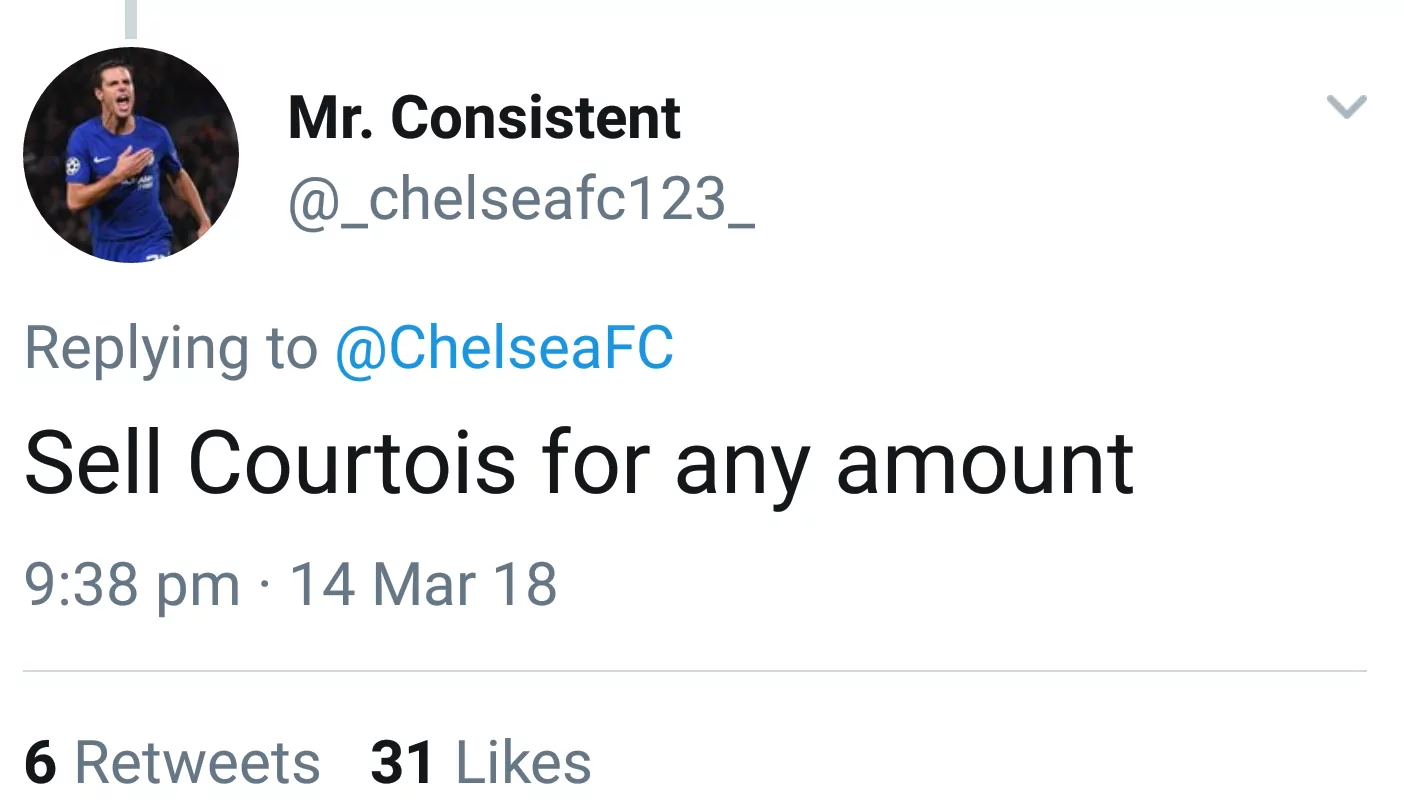The height and width of the screenshot is (801, 1404).
Task: Click the downward chevron near the username
Action: tap(1347, 107)
